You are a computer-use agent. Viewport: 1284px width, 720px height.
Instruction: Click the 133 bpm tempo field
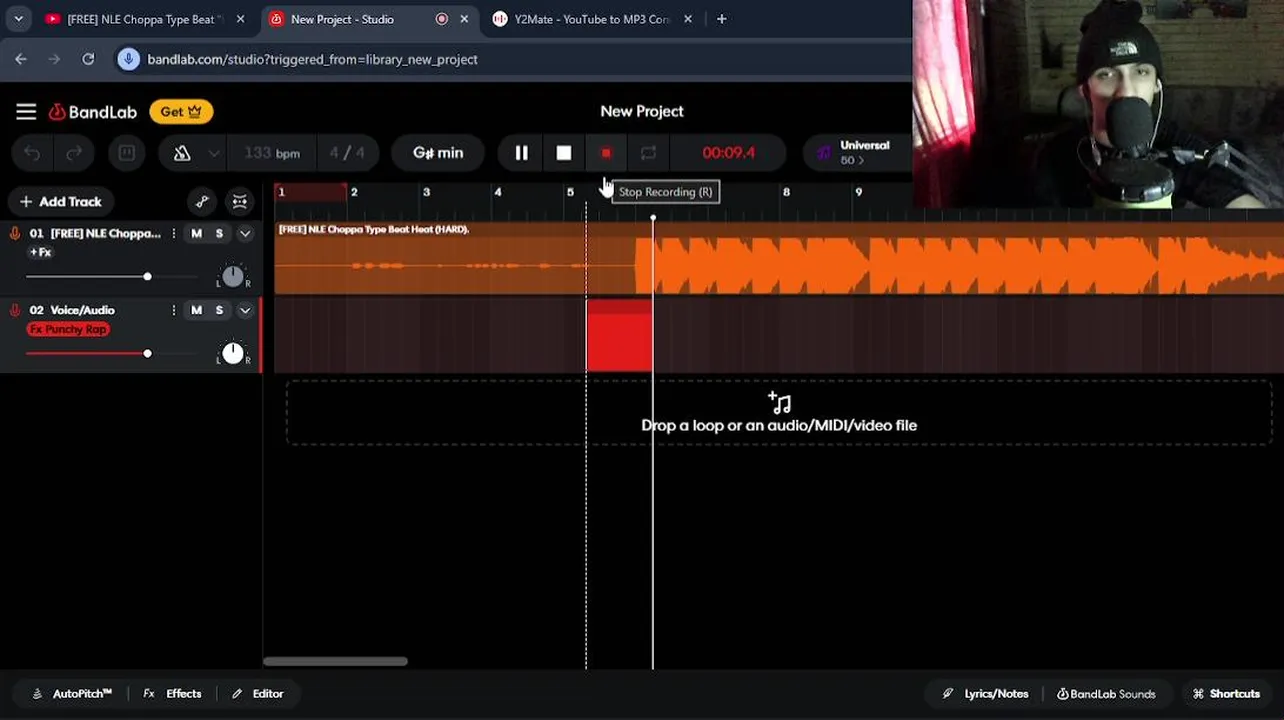coord(272,153)
